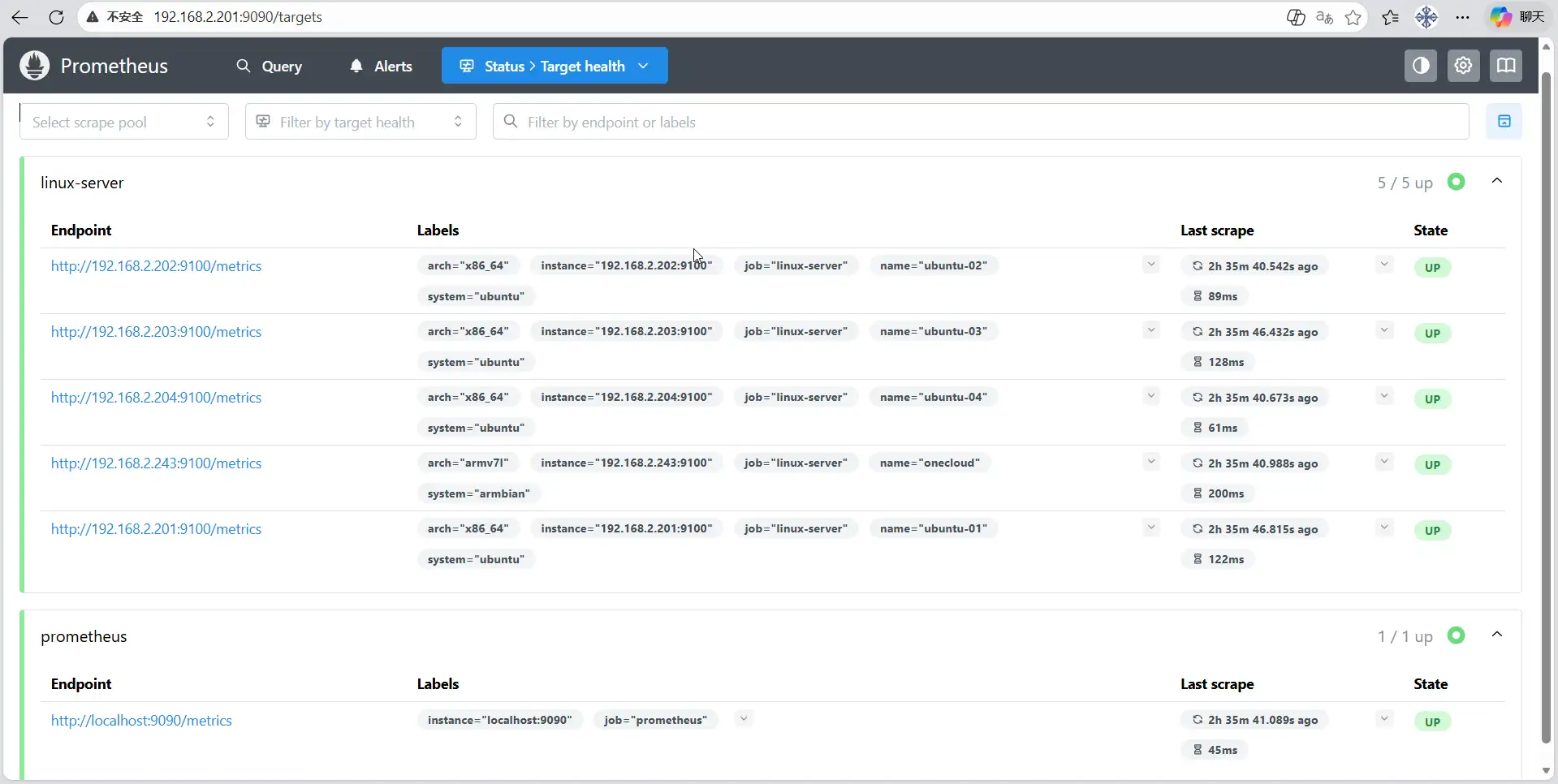Toggle the light/dark theme icon

[1421, 66]
